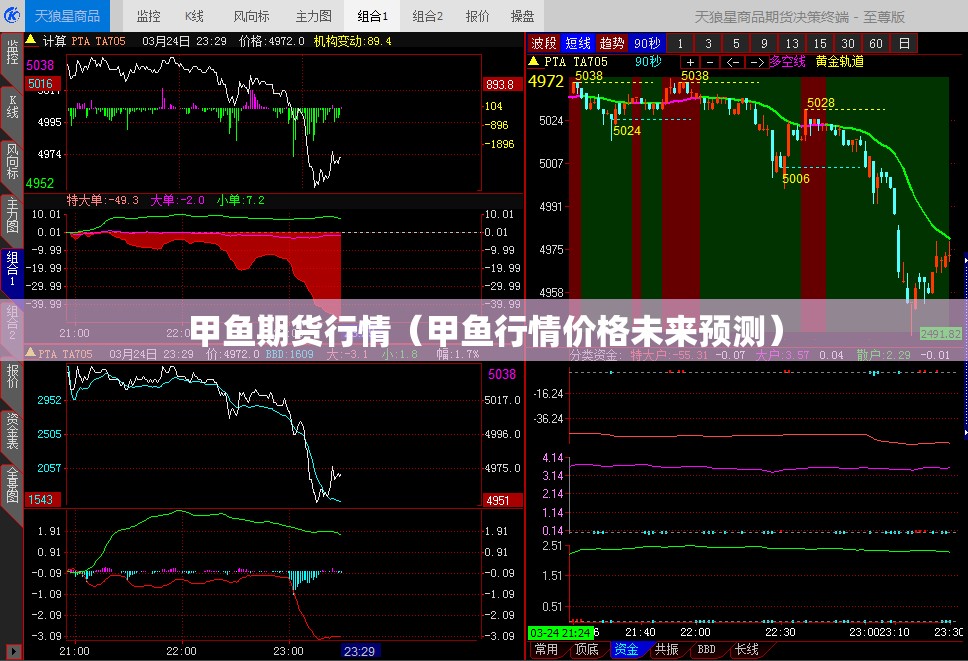Zoom in chart with the + button
Screen dimensions: 968x661
(x=690, y=62)
